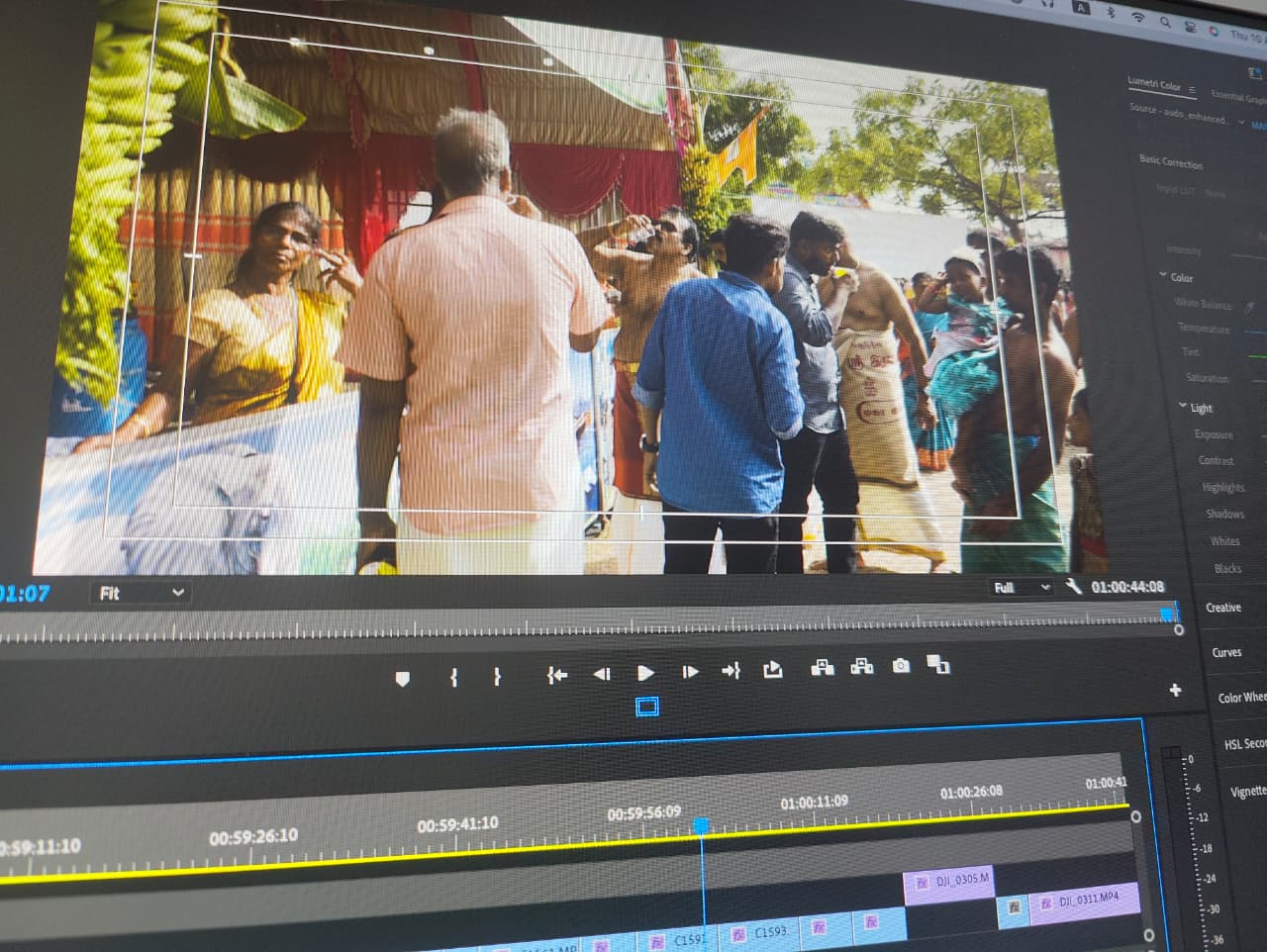The width and height of the screenshot is (1267, 952).
Task: Collapse the Color group chevron
Action: coord(1163,275)
